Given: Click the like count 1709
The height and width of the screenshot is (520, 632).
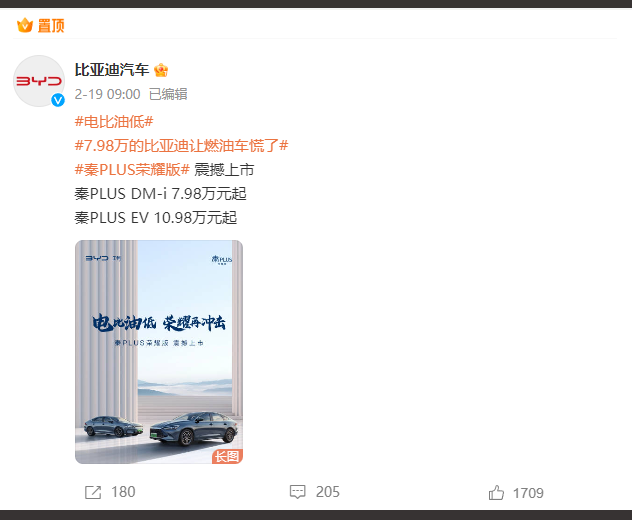Looking at the screenshot, I should 528,493.
